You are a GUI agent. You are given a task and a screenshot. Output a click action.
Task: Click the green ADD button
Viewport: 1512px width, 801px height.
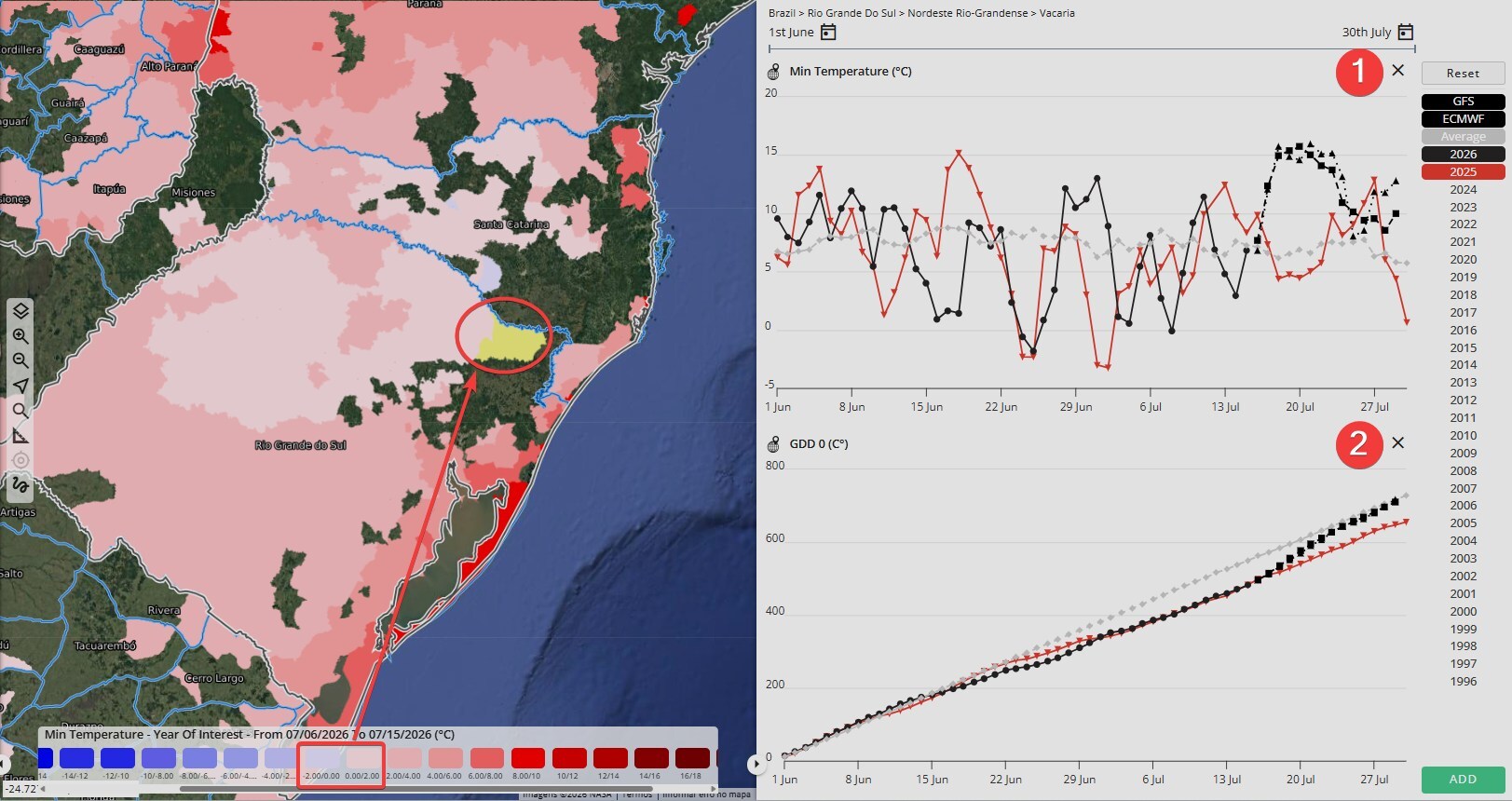pos(1463,780)
